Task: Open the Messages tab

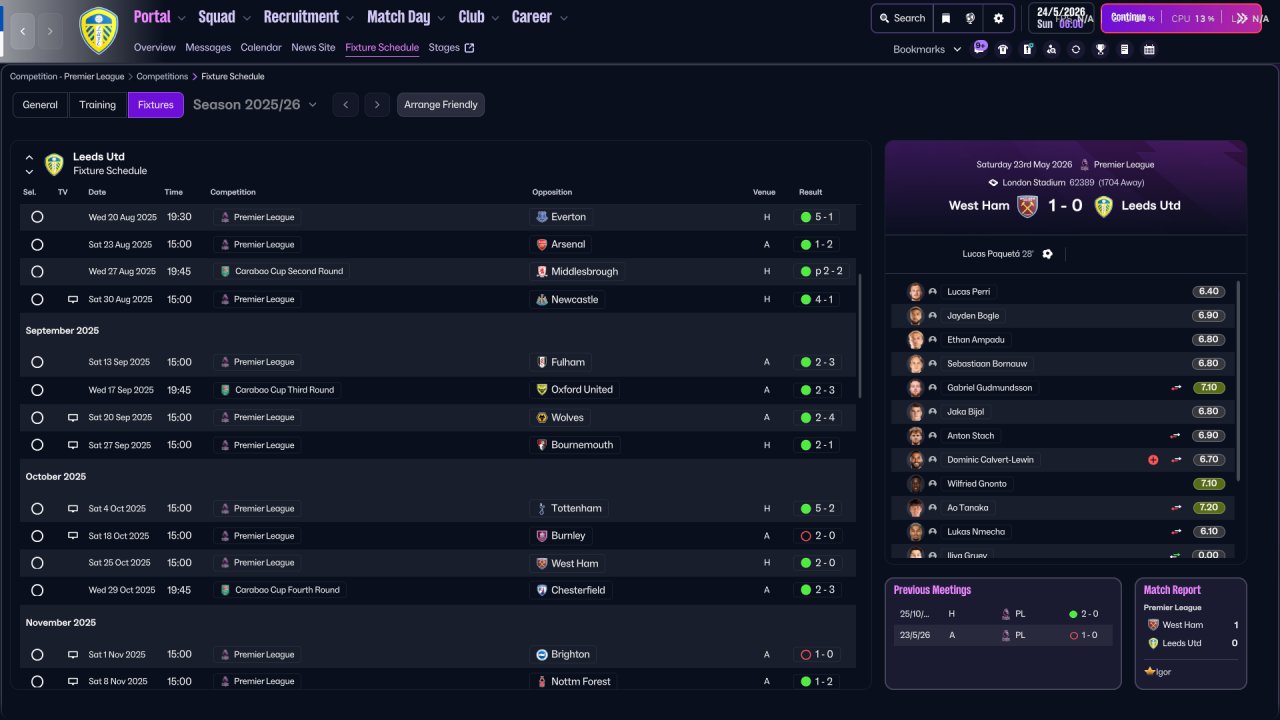Action: [x=208, y=47]
